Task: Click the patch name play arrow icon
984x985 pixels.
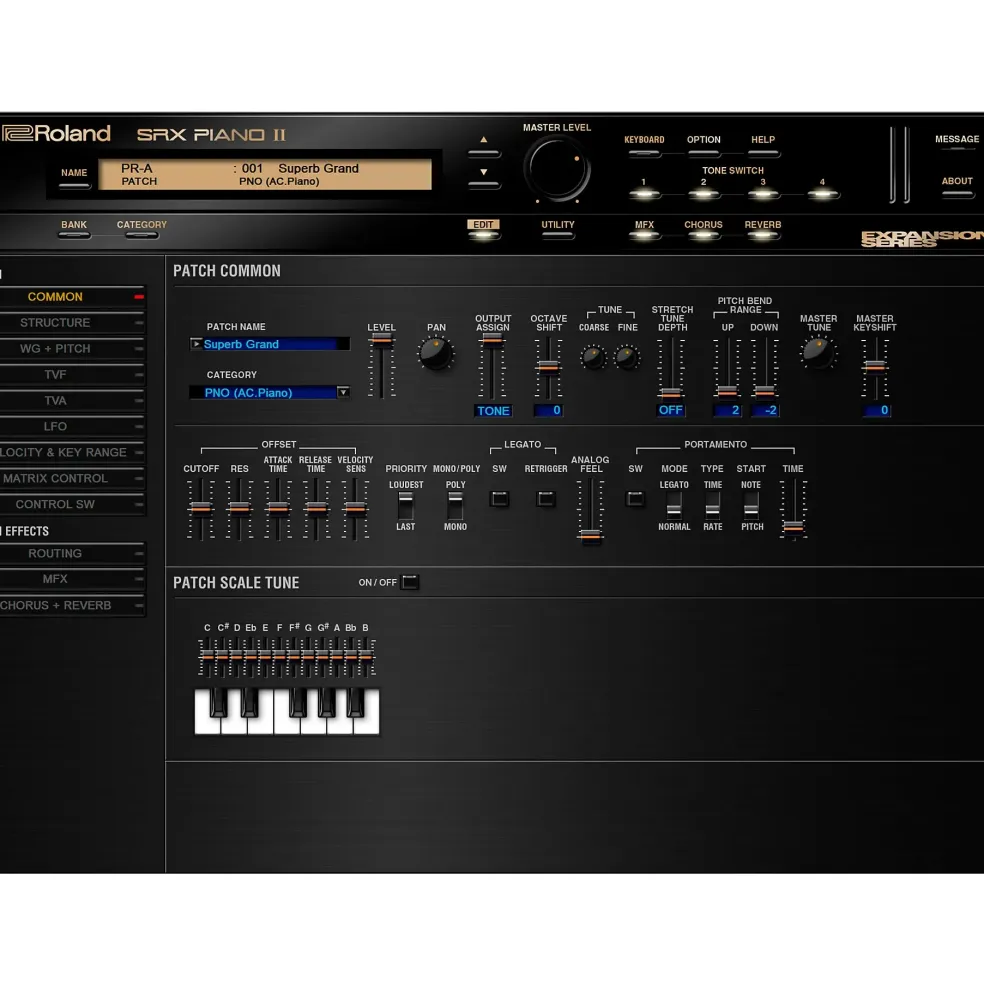Action: (196, 344)
